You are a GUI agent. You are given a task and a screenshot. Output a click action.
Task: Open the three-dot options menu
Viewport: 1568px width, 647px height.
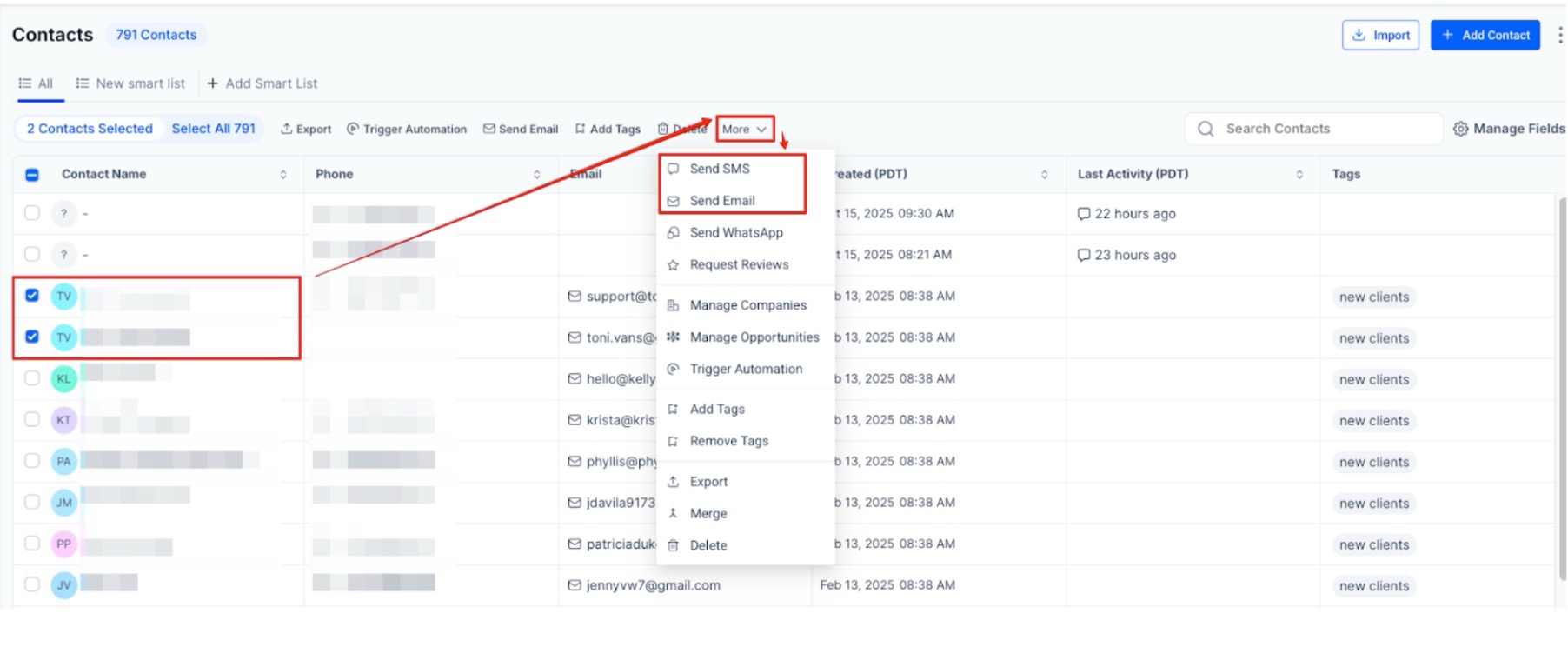click(x=1559, y=35)
